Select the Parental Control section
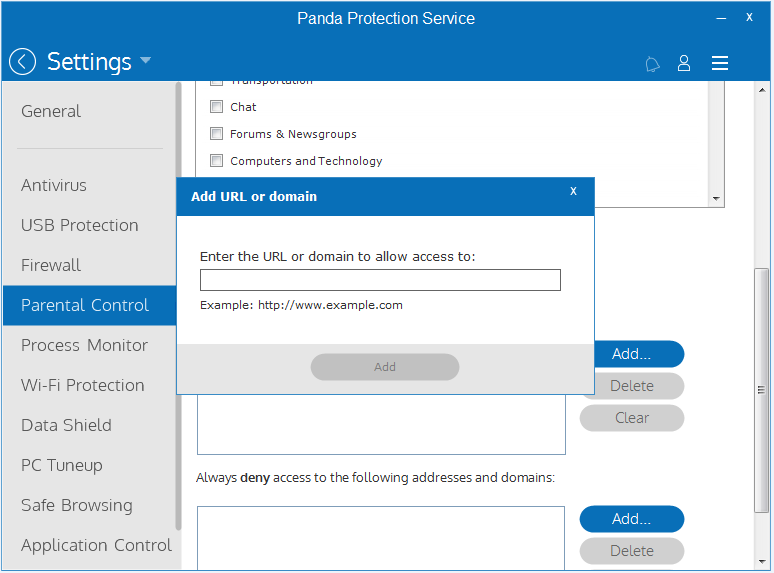 89,305
